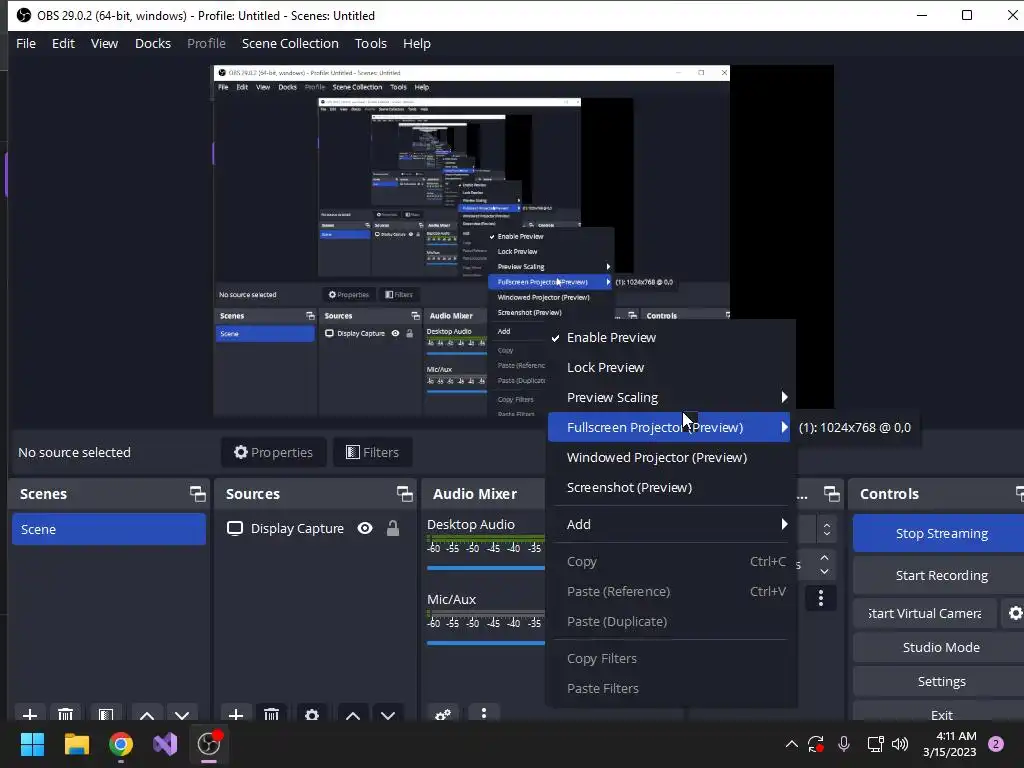
Task: Open the Docks menu
Action: tap(153, 43)
